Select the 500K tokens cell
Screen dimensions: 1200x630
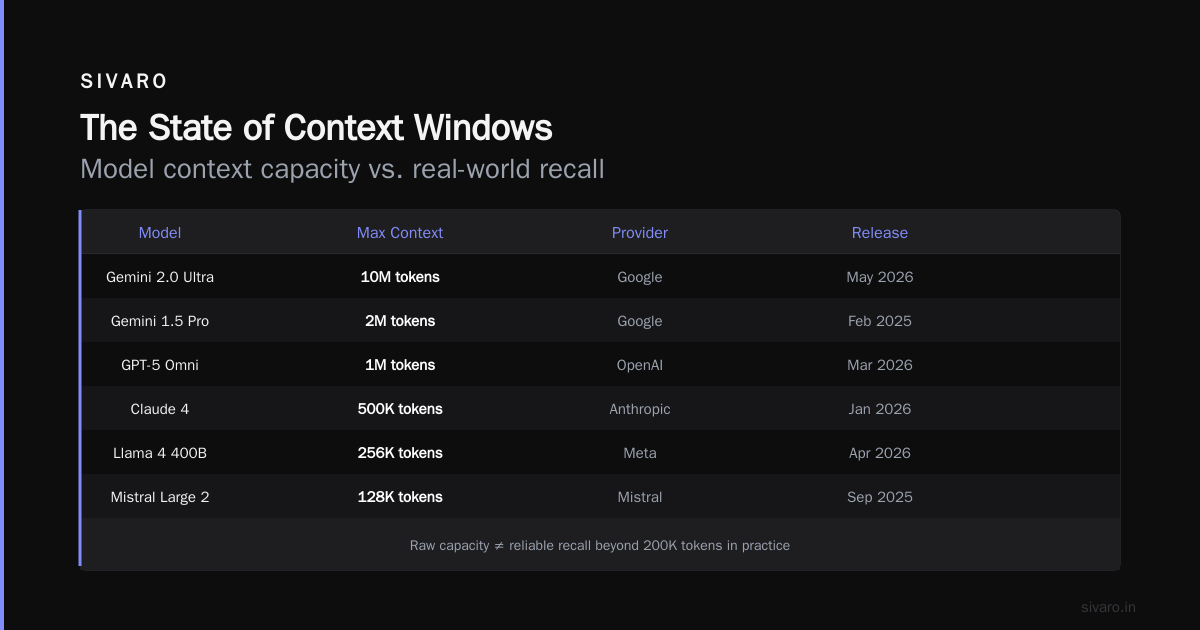click(x=400, y=409)
